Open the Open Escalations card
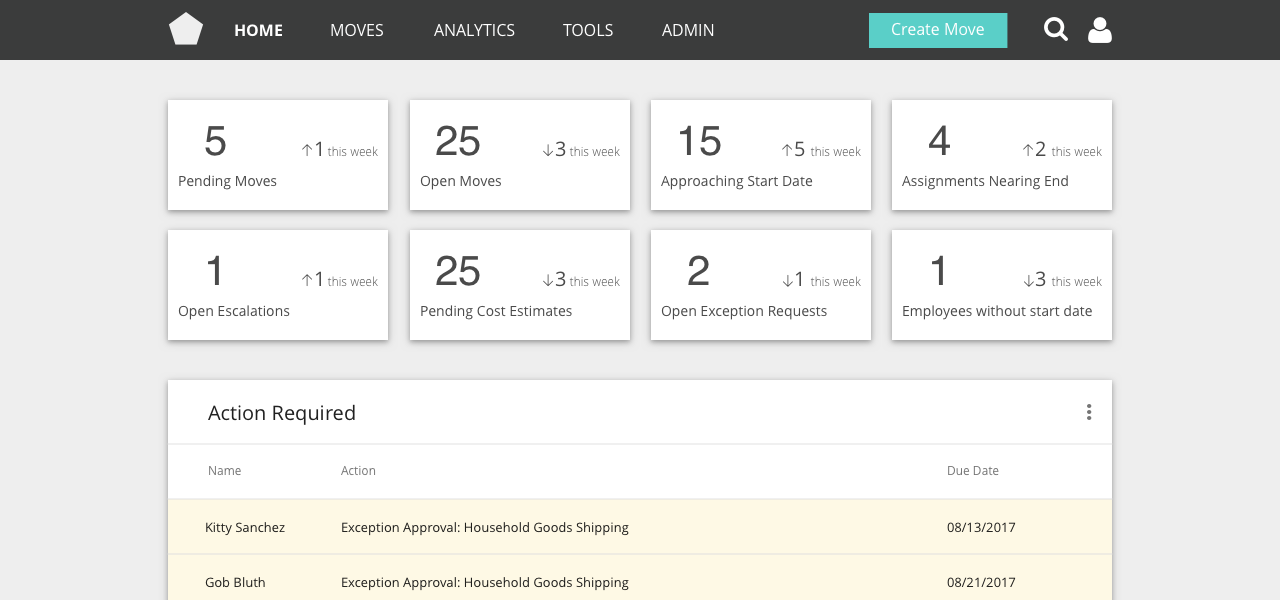The image size is (1280, 600). (x=278, y=285)
